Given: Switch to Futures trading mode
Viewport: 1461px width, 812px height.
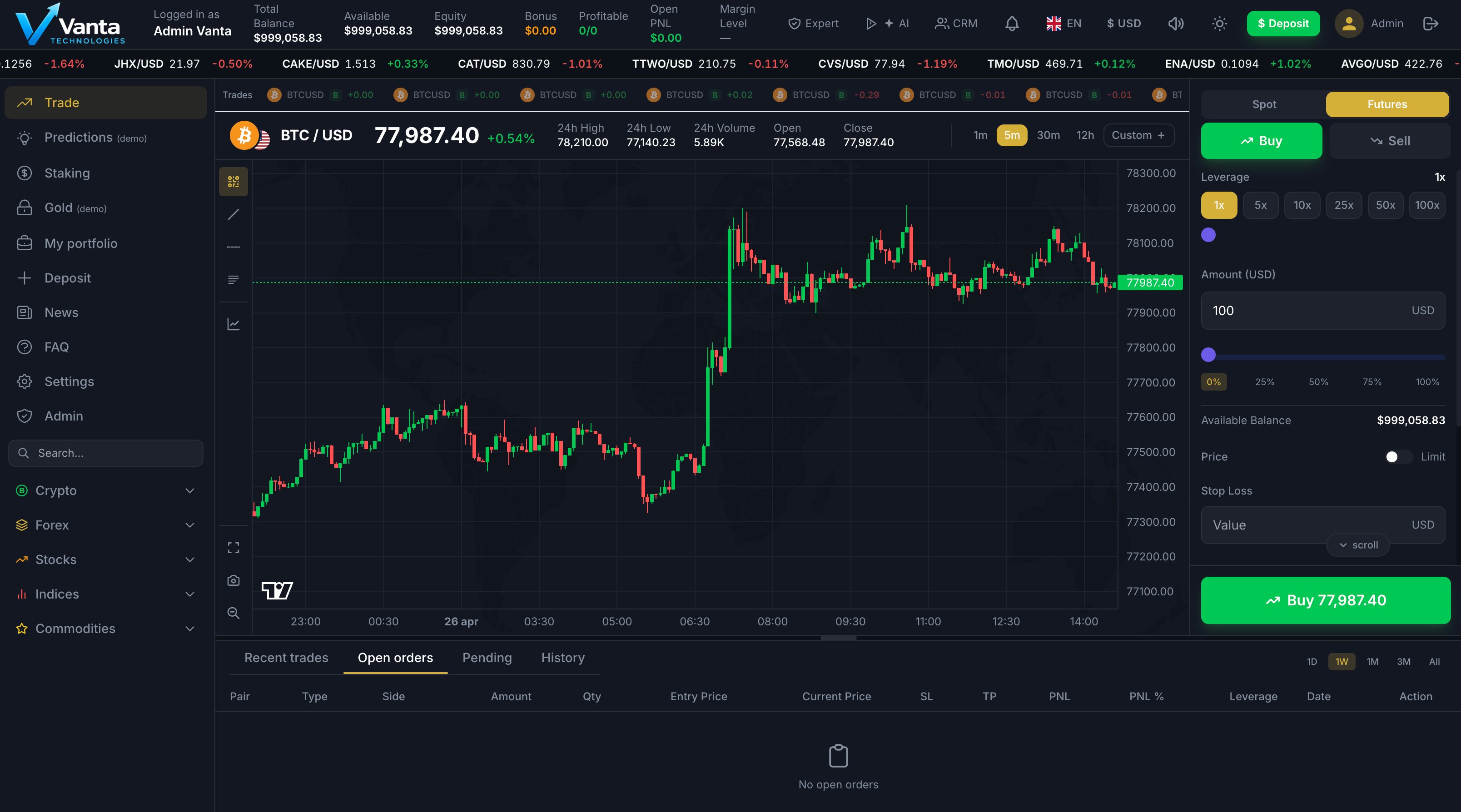Looking at the screenshot, I should pos(1386,104).
